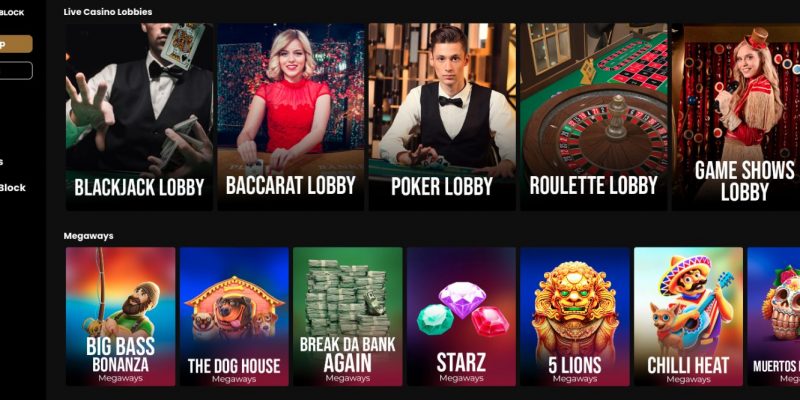Click the gold button in sidebar

(x=16, y=44)
